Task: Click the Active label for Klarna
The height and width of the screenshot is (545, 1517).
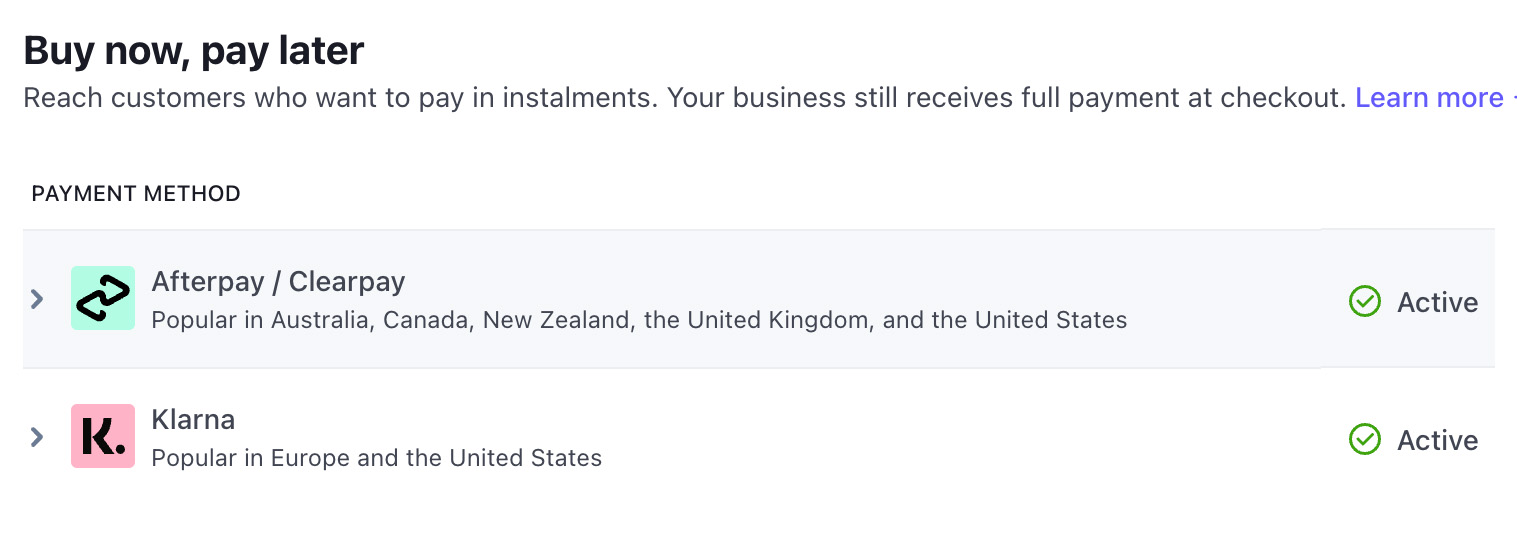Action: pyautogui.click(x=1437, y=440)
